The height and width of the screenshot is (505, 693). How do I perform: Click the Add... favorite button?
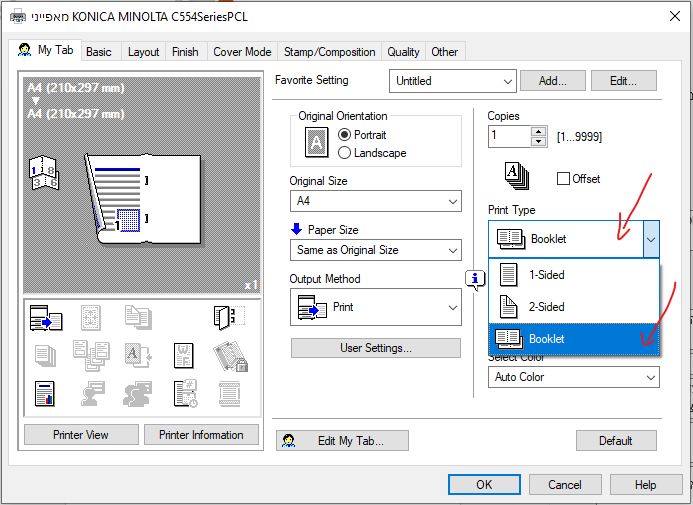[x=553, y=81]
